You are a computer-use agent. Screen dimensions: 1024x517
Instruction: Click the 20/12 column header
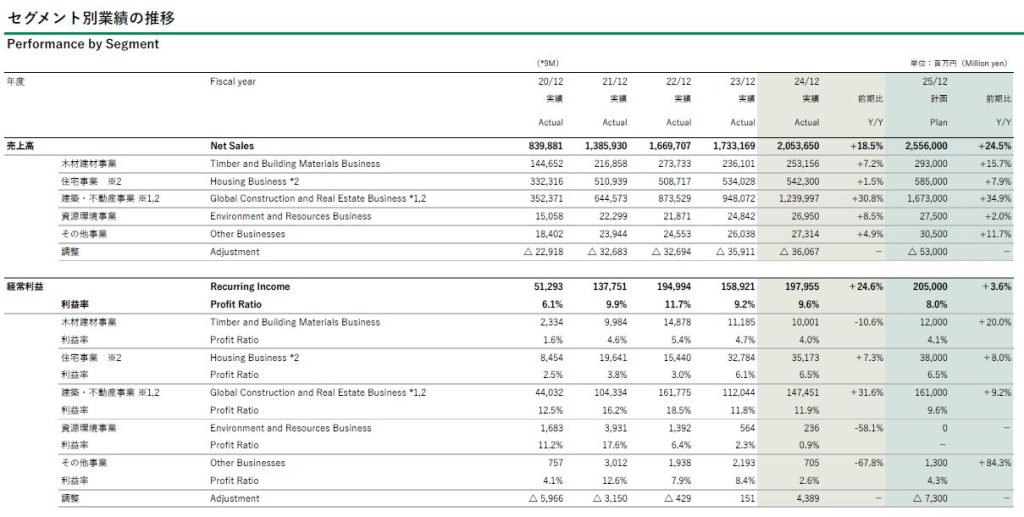551,82
